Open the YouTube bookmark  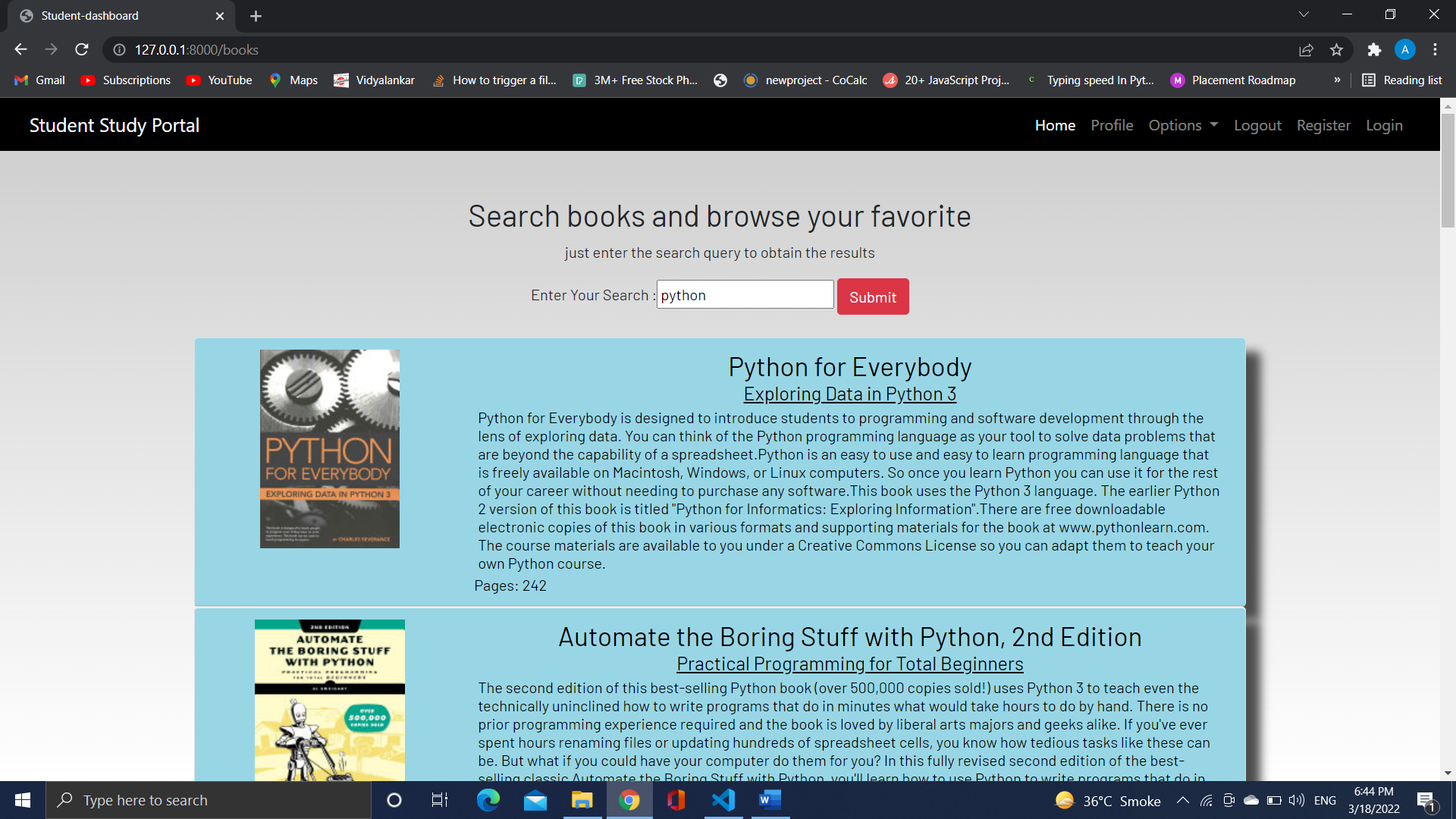(x=218, y=80)
